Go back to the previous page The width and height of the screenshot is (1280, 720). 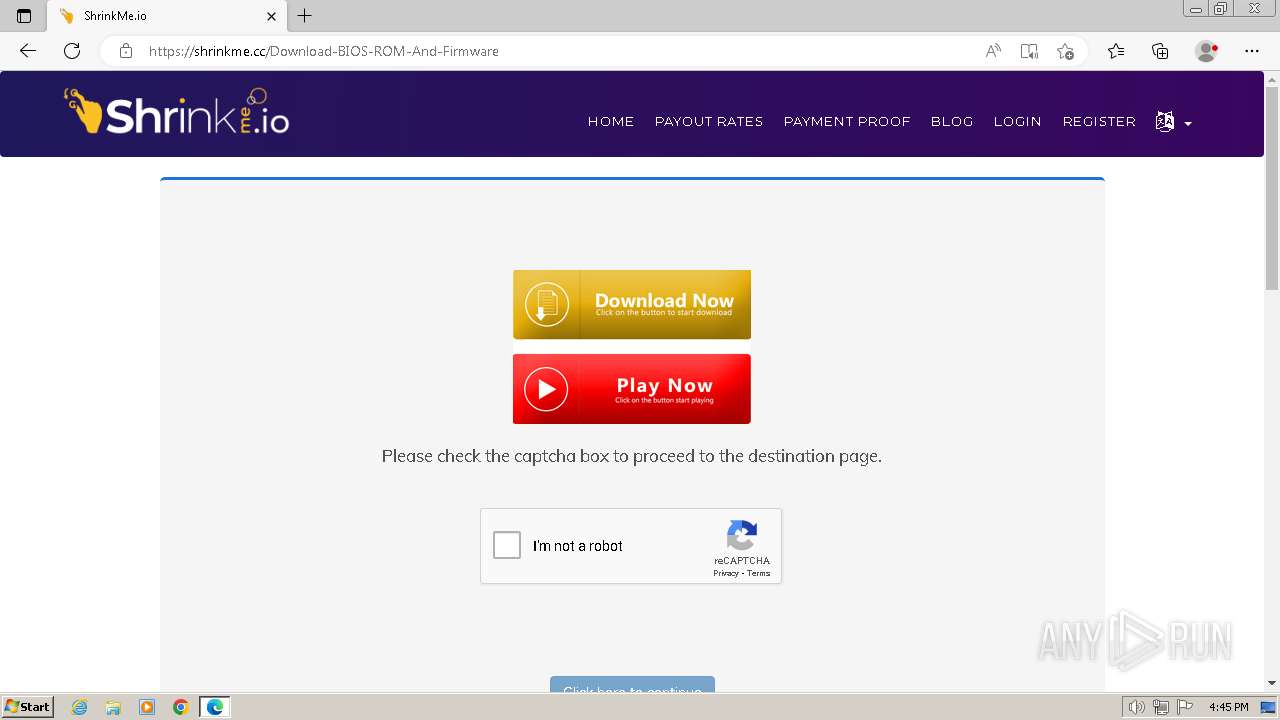click(x=28, y=51)
